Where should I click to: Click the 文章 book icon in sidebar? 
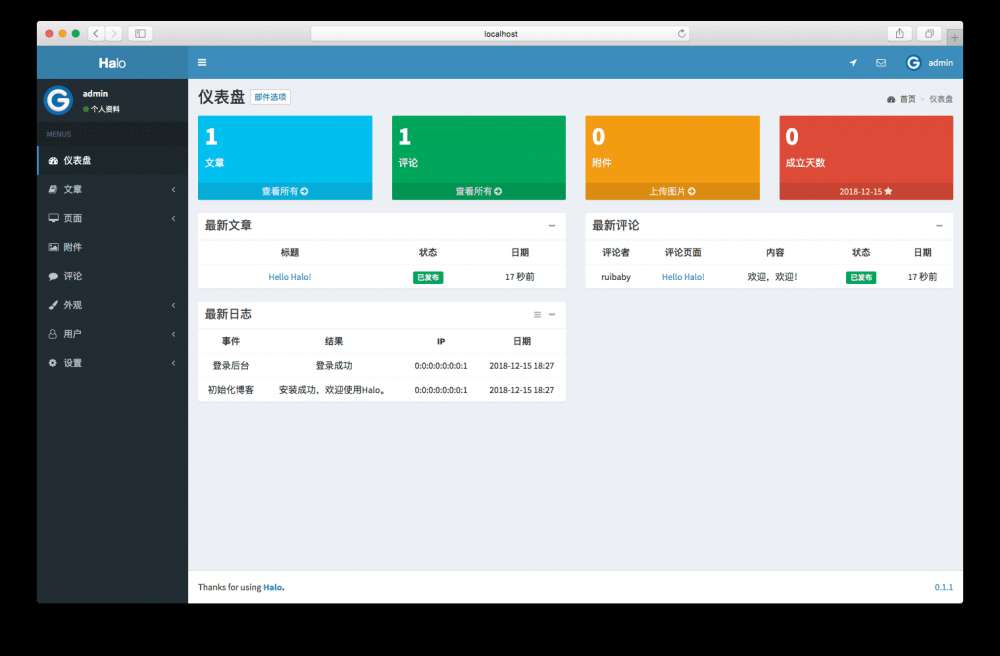click(53, 189)
